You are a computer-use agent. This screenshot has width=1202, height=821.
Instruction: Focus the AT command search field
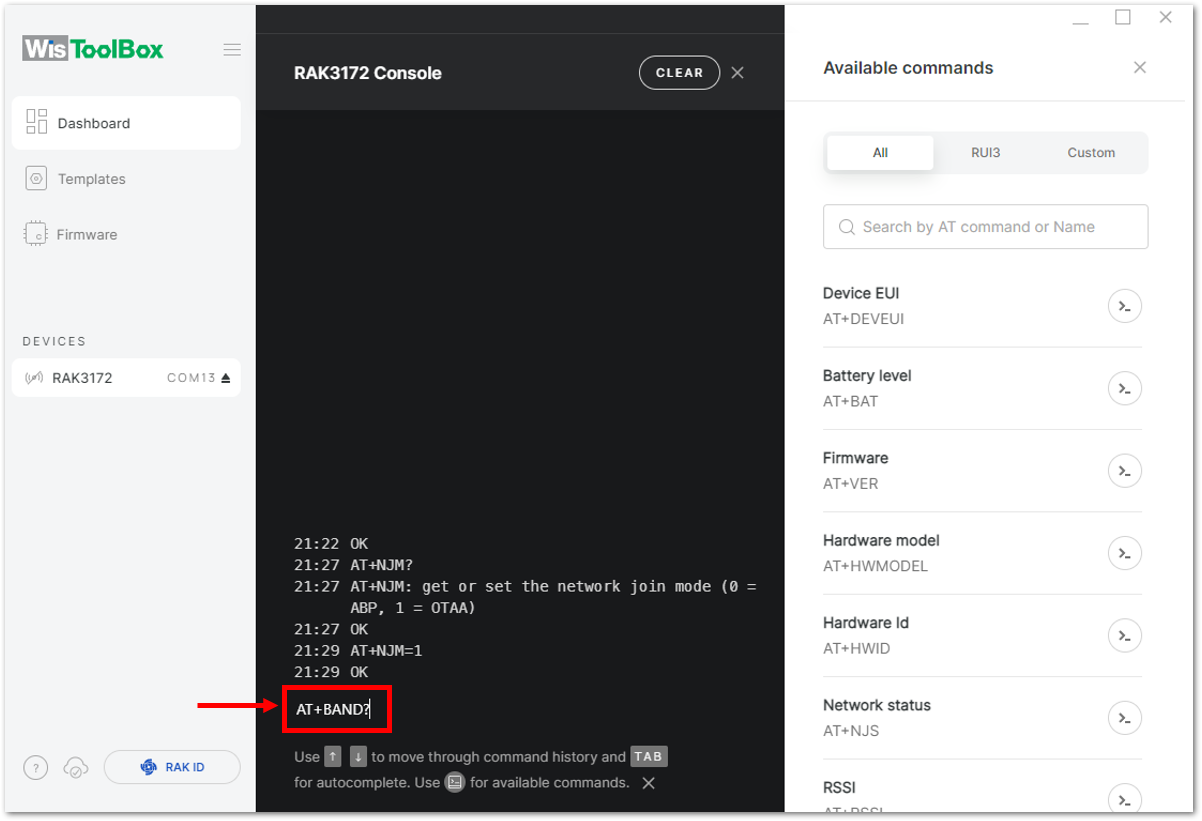[x=985, y=227]
